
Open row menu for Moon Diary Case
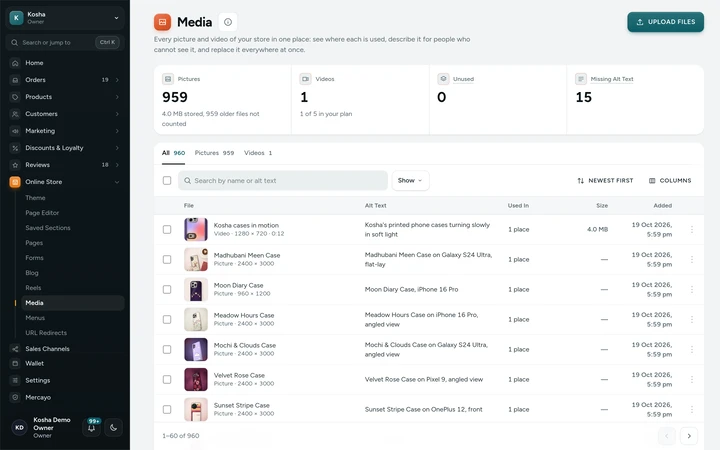[x=692, y=289]
